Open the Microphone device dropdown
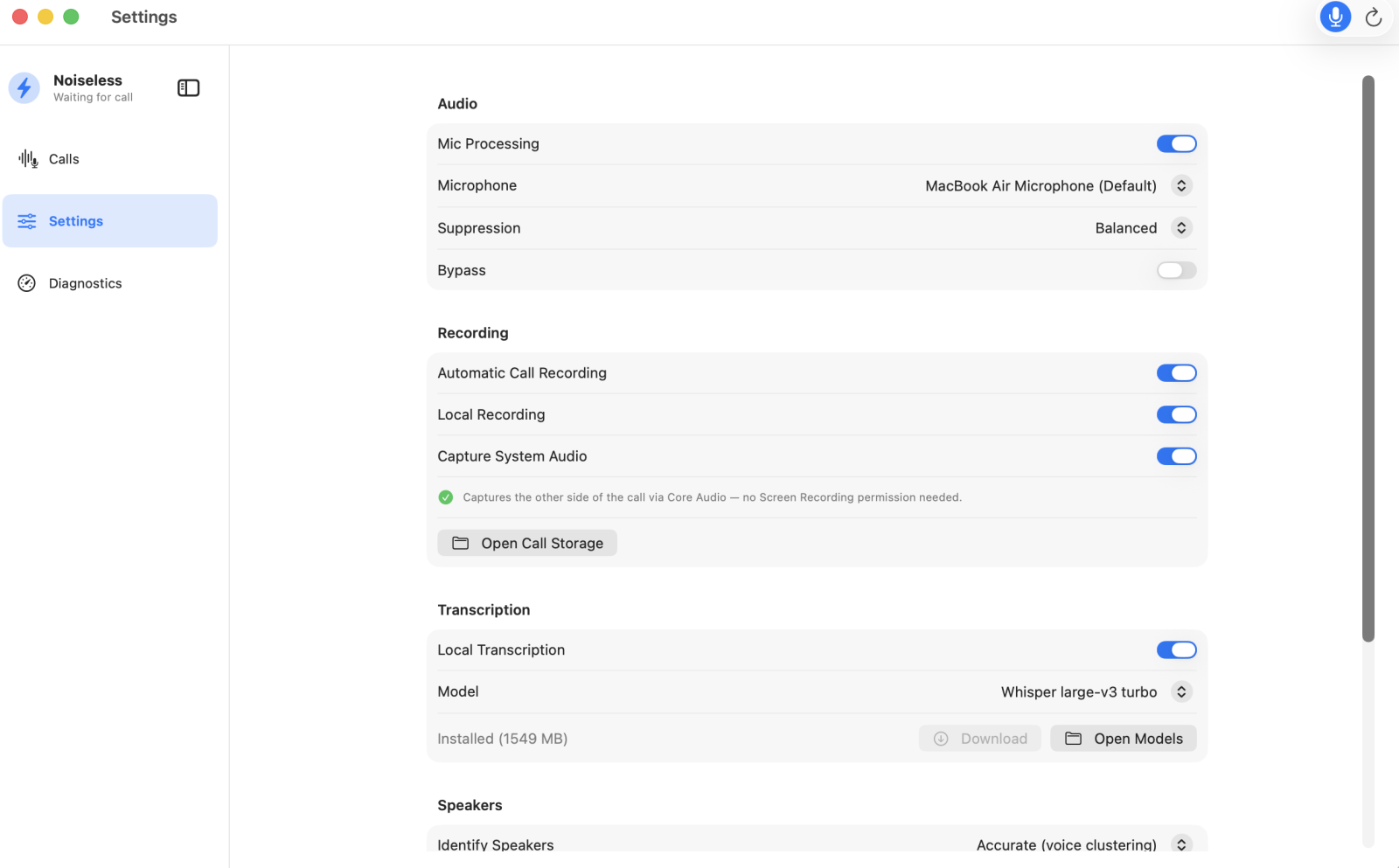 pos(1181,185)
